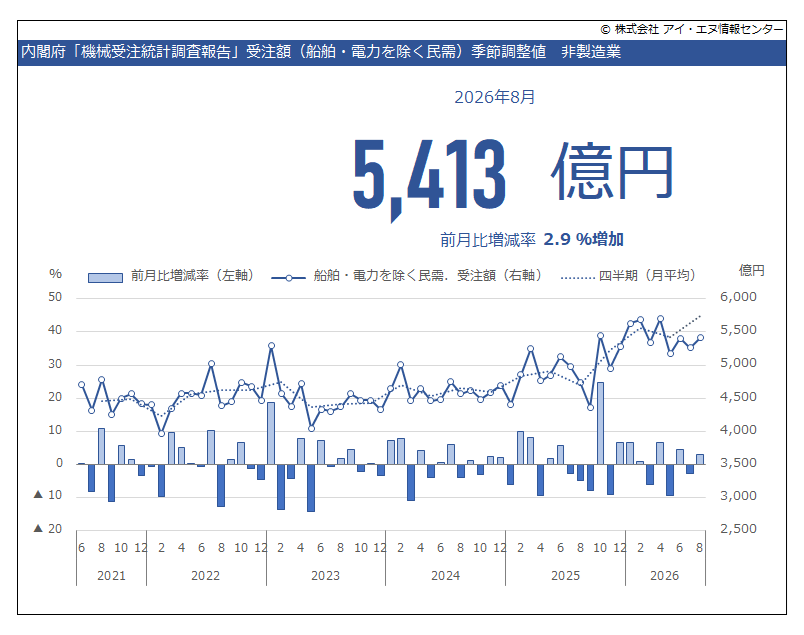Click the line peak marker at January 2023

pyautogui.click(x=271, y=346)
